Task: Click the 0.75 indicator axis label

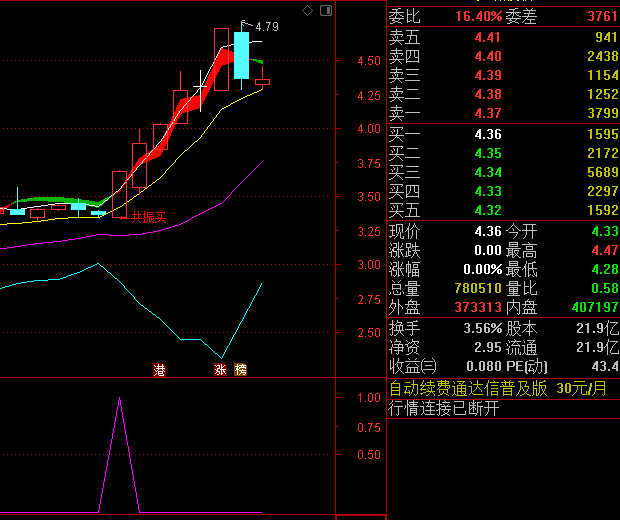Action: pos(369,427)
